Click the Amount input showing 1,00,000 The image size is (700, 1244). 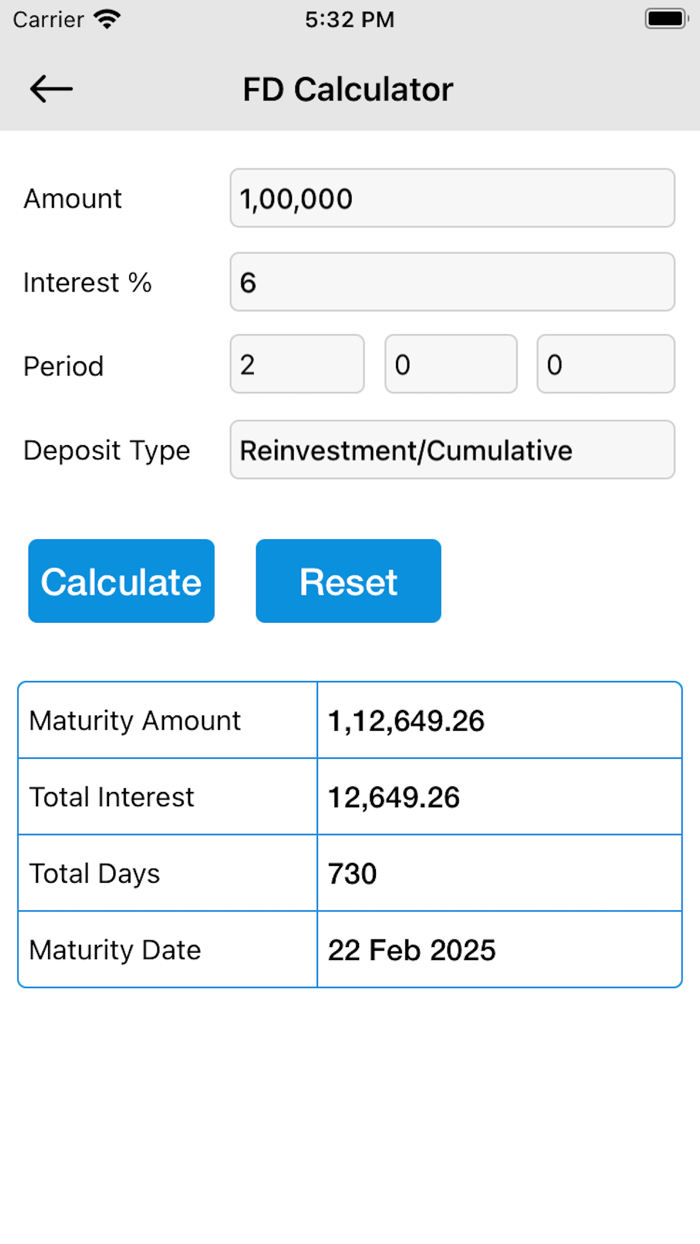point(452,198)
